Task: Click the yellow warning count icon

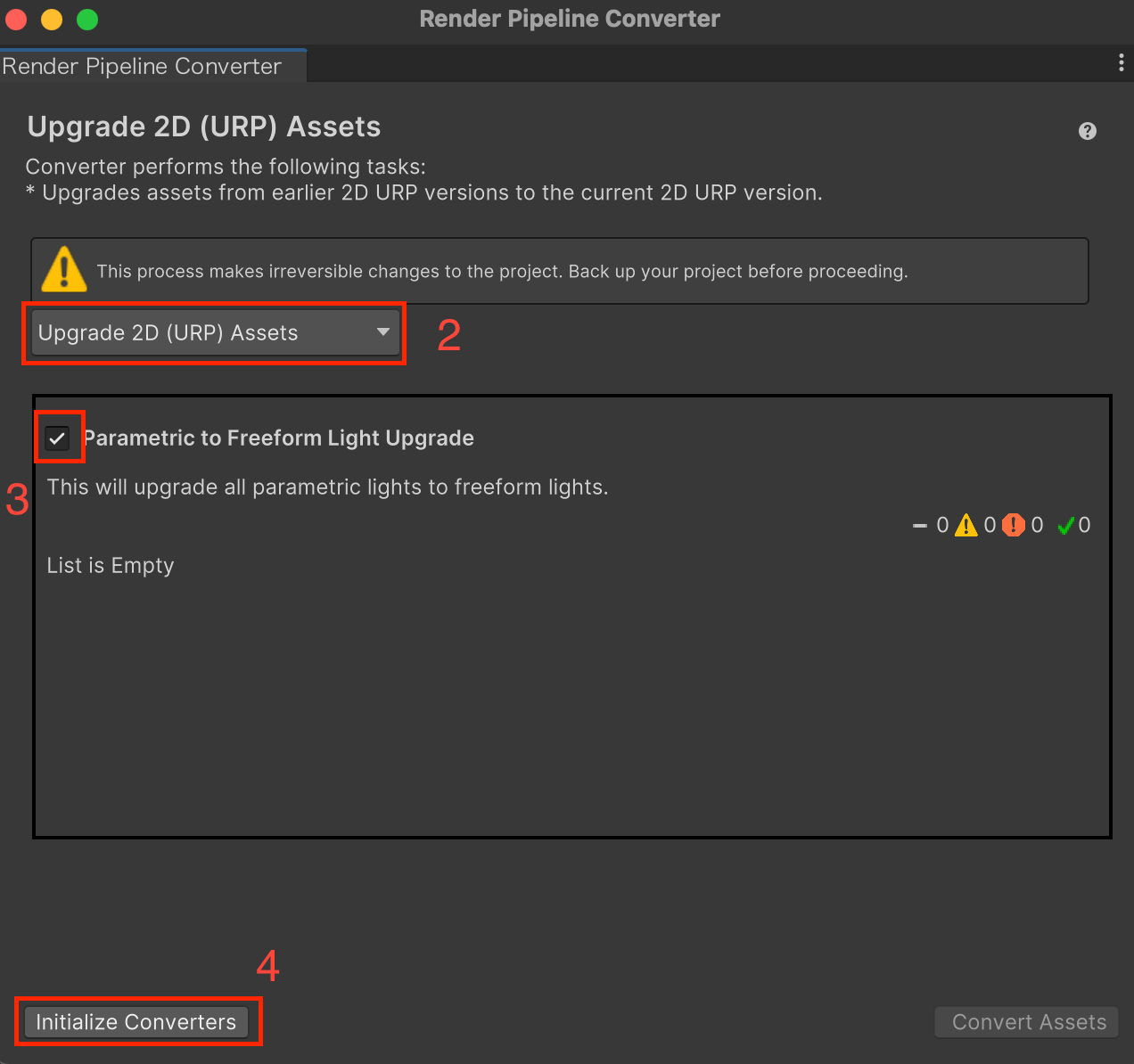Action: point(966,526)
